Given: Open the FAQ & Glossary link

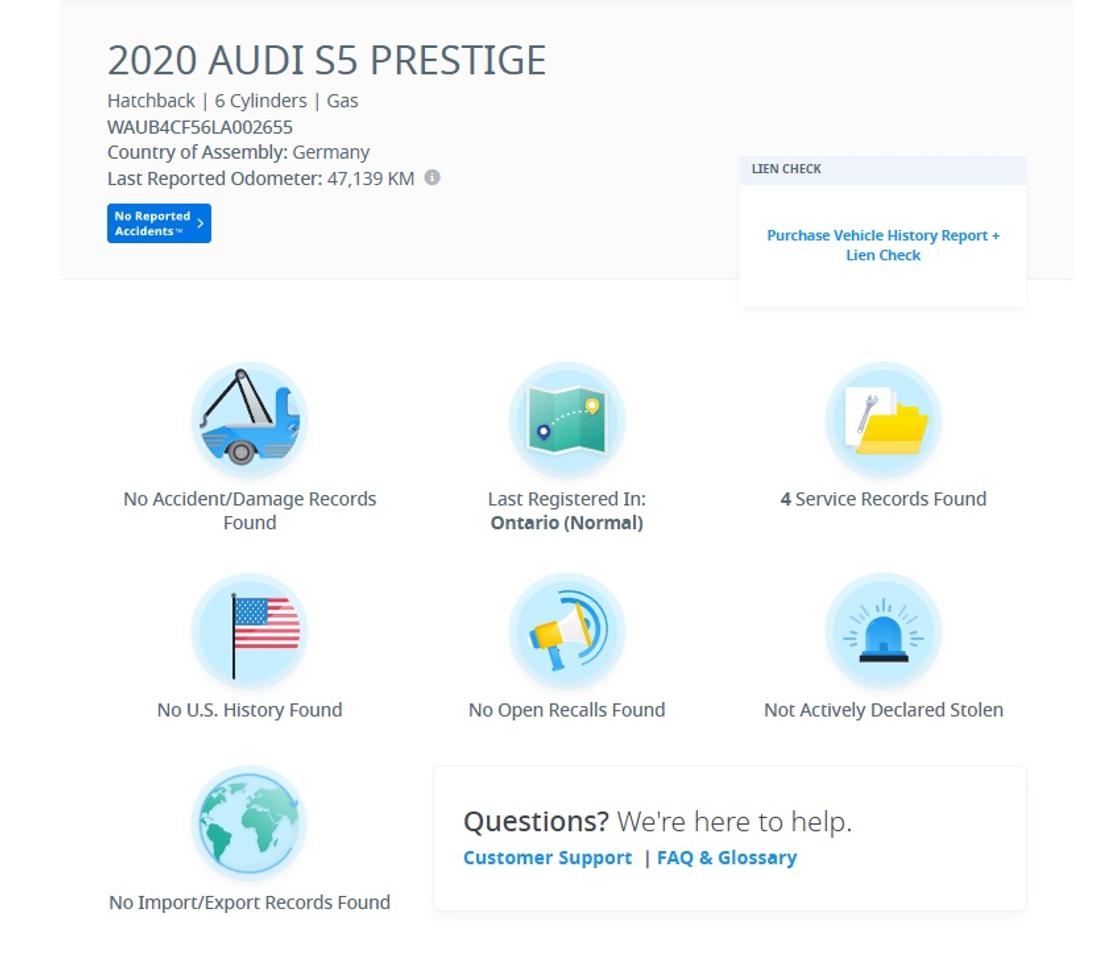Looking at the screenshot, I should [x=727, y=858].
